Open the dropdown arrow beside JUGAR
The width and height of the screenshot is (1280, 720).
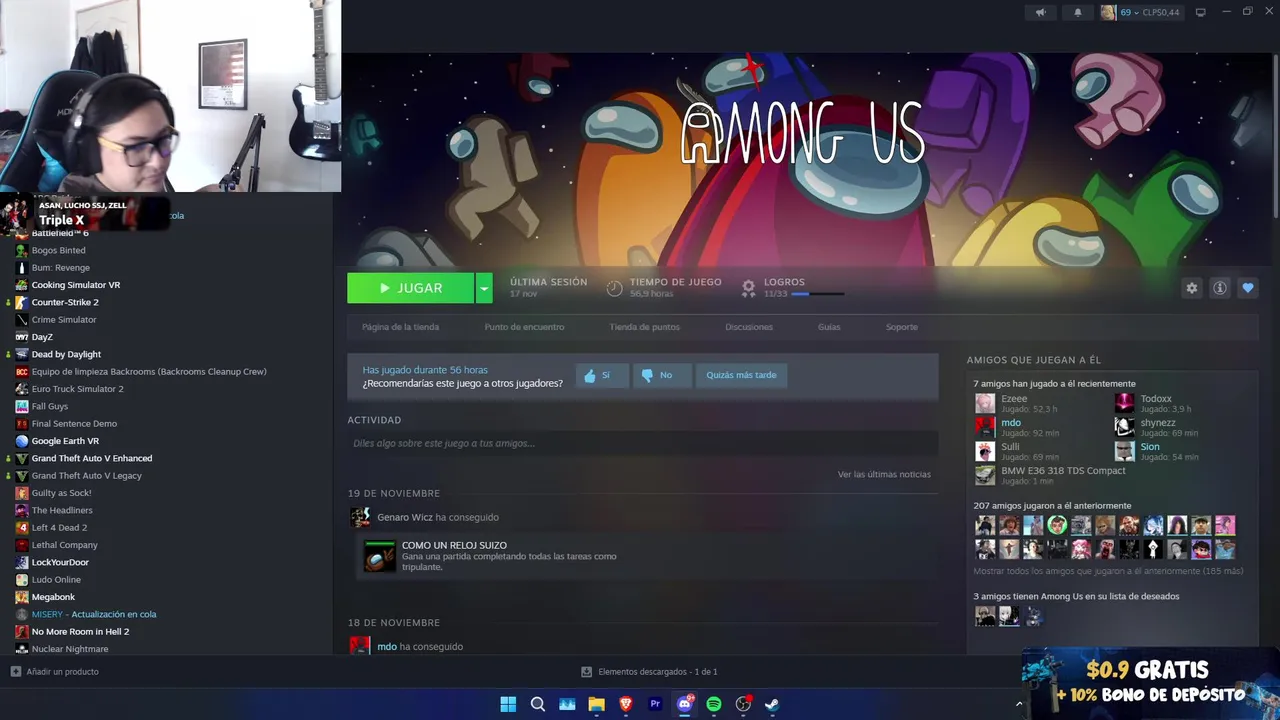point(484,288)
